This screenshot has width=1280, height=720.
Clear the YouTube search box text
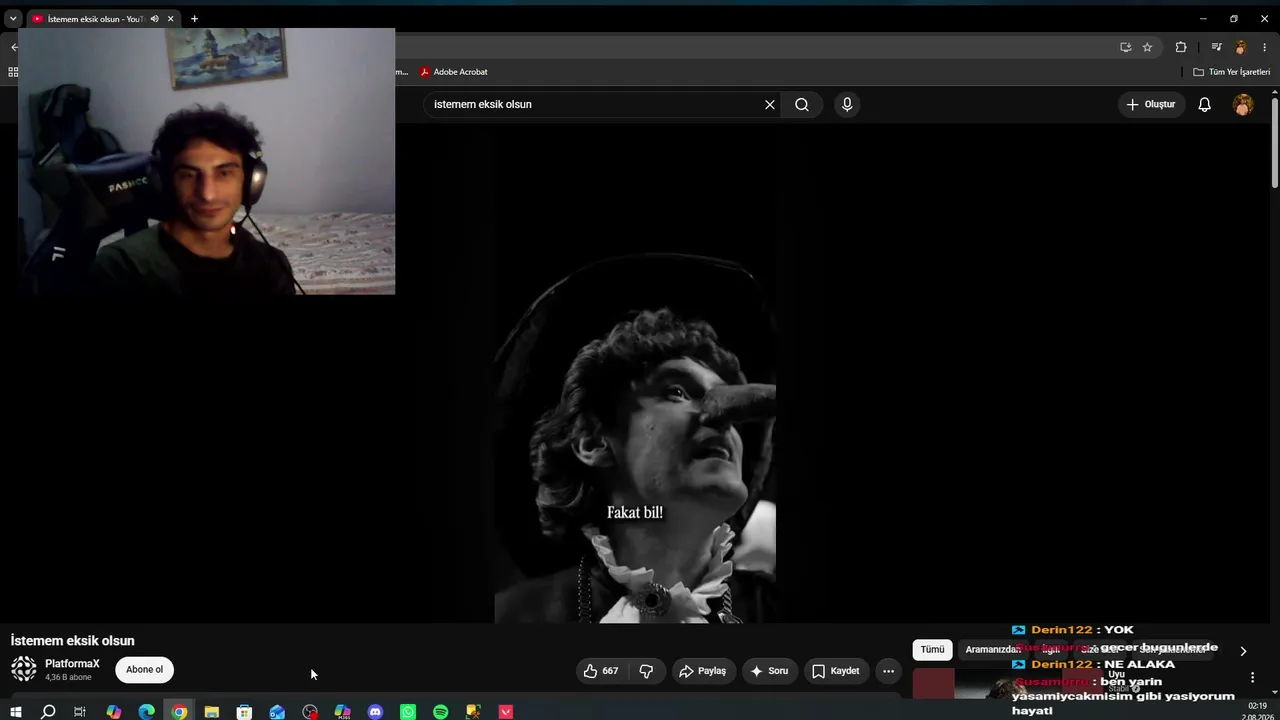770,104
